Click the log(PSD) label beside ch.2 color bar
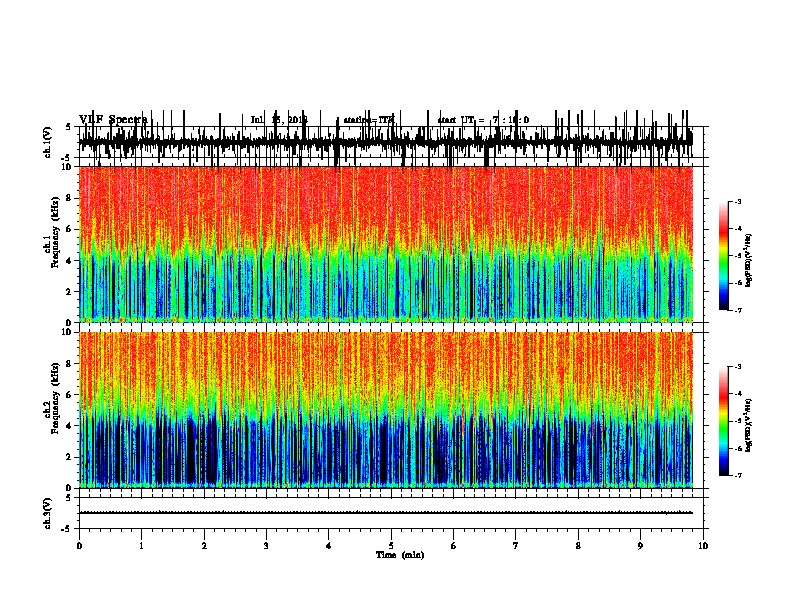Viewport: 792px width, 612px height. [x=749, y=426]
